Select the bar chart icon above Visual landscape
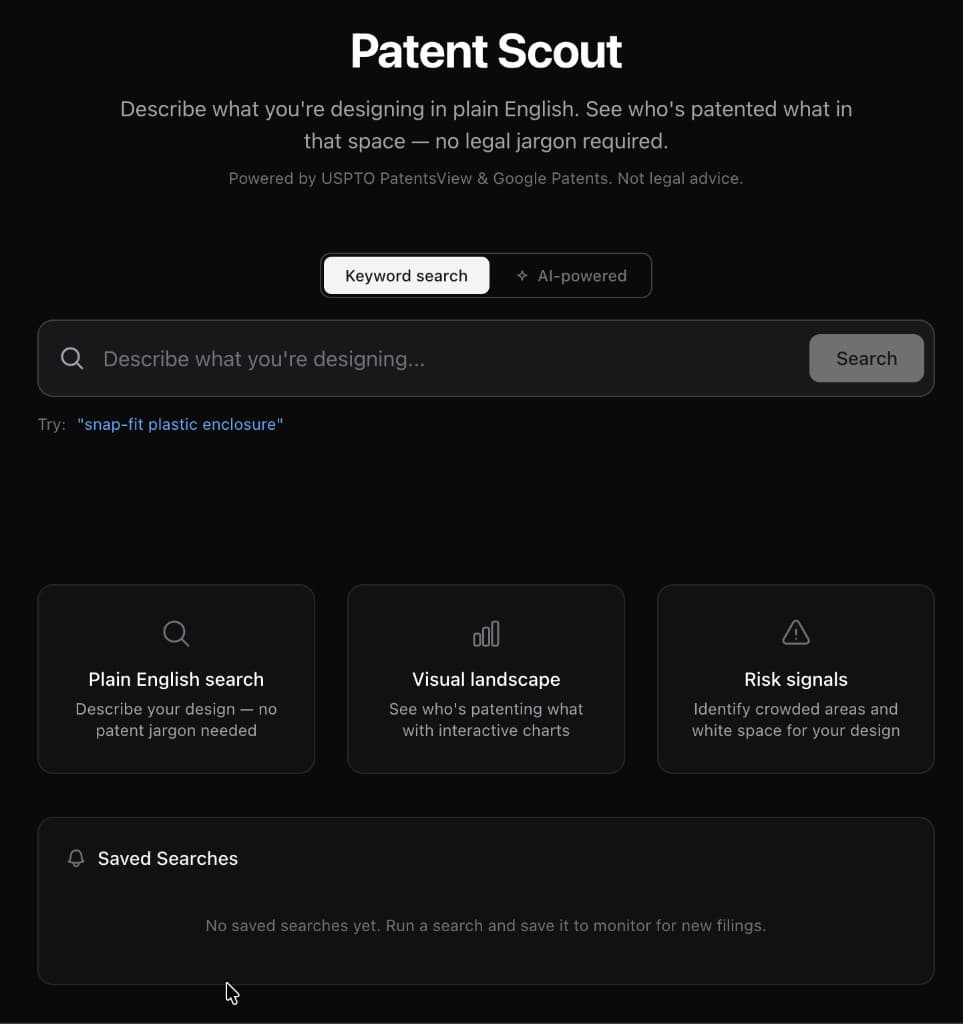This screenshot has width=963, height=1024. tap(486, 633)
